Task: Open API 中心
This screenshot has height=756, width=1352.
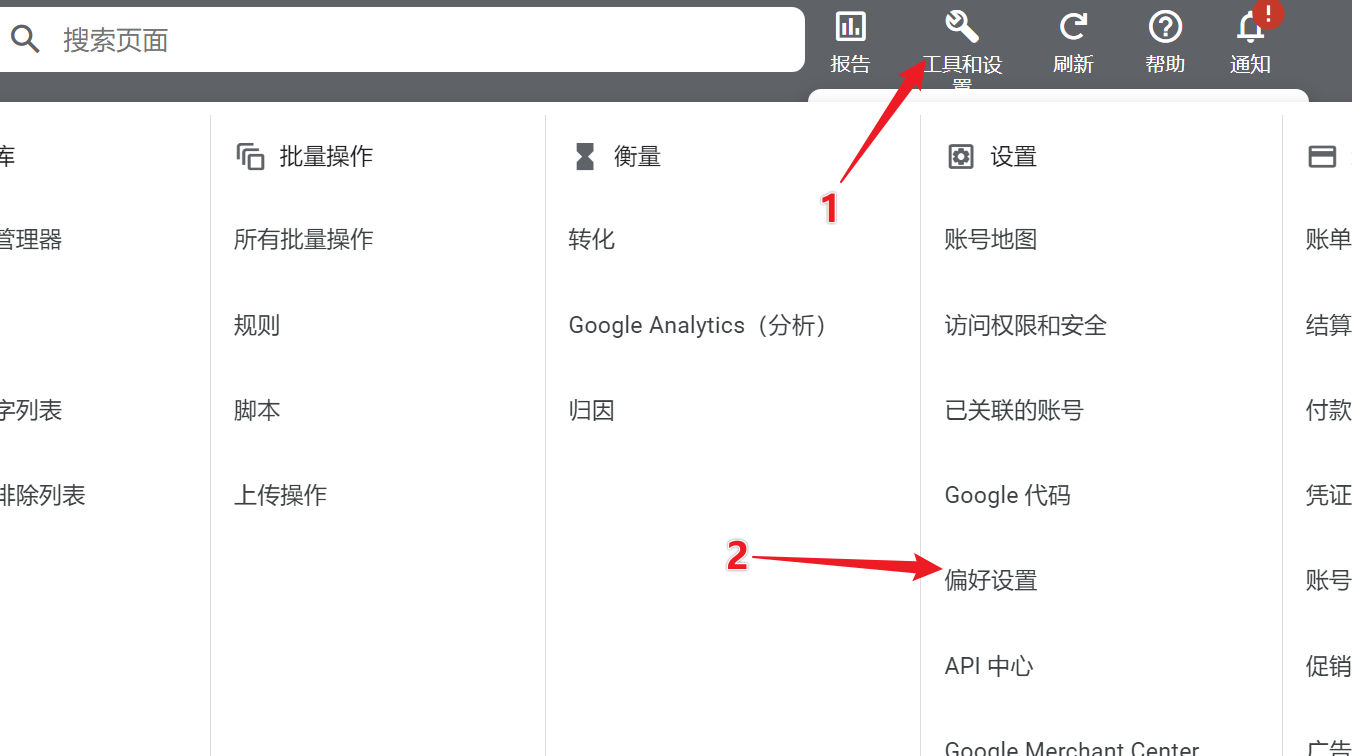Action: point(988,666)
